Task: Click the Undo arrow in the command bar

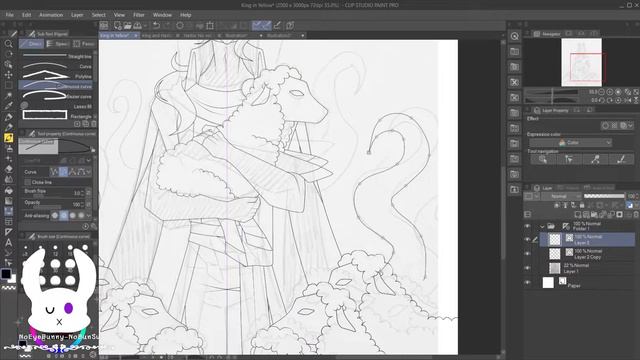Action: click(x=156, y=25)
